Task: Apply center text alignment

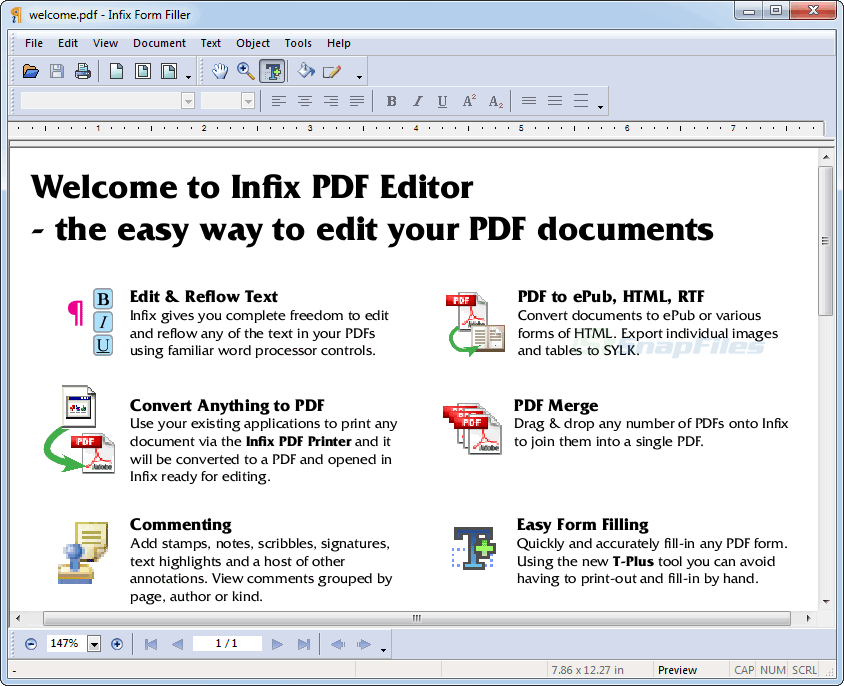Action: click(304, 100)
